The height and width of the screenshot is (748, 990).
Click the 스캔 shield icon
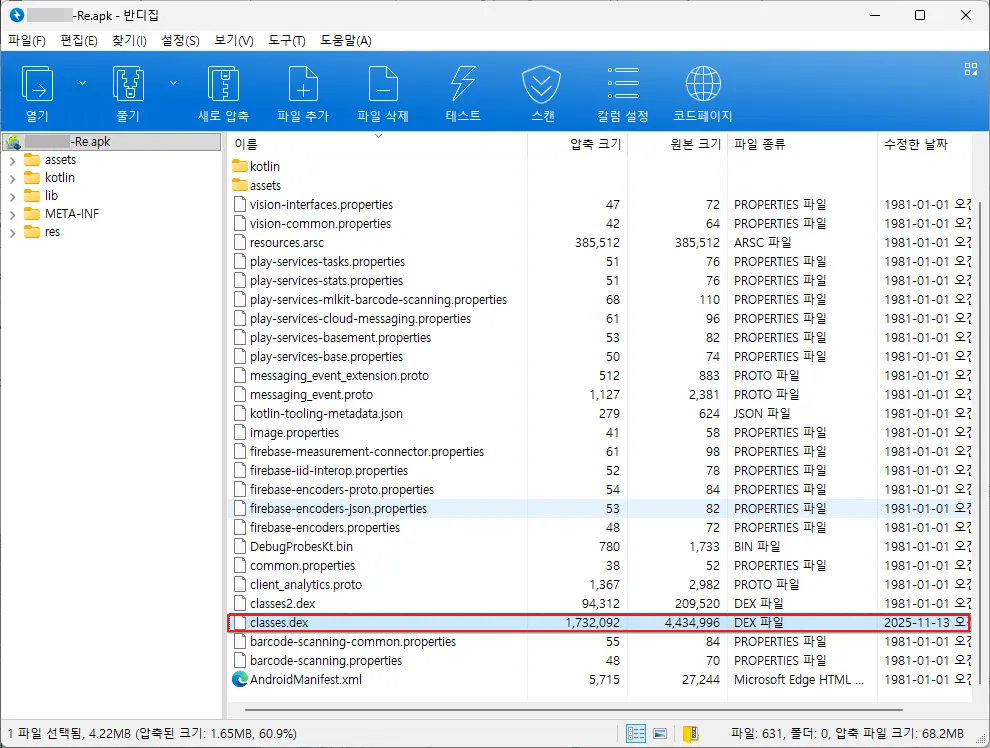[x=542, y=85]
